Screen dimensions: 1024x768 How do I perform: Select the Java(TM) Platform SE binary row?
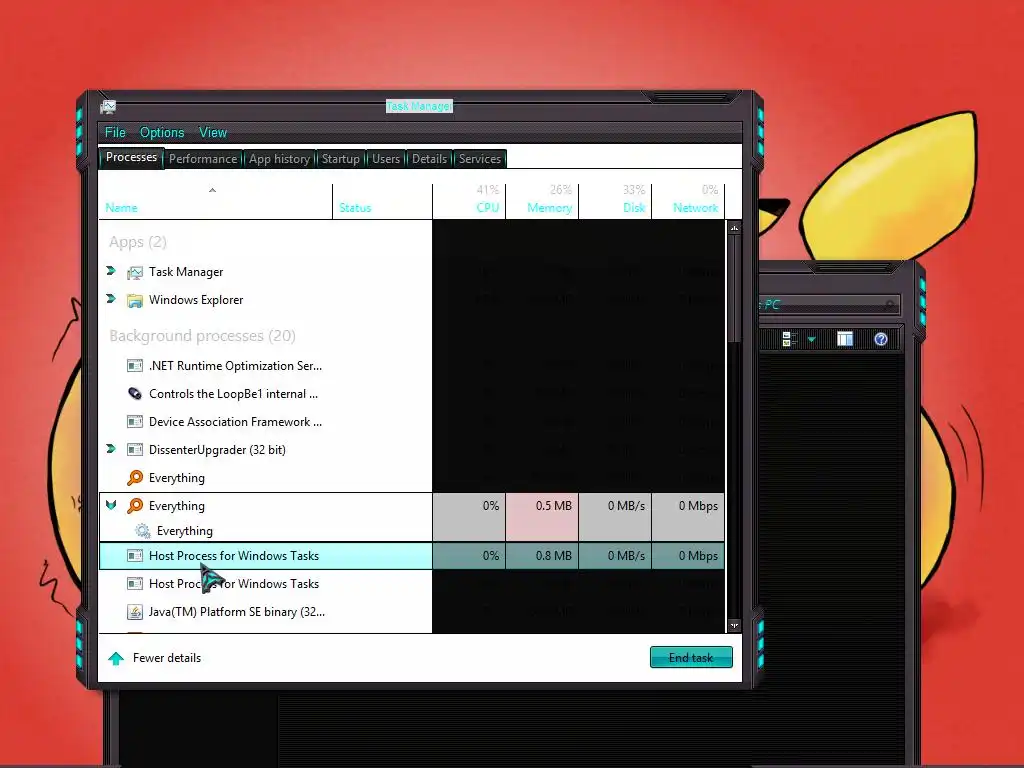click(x=411, y=612)
